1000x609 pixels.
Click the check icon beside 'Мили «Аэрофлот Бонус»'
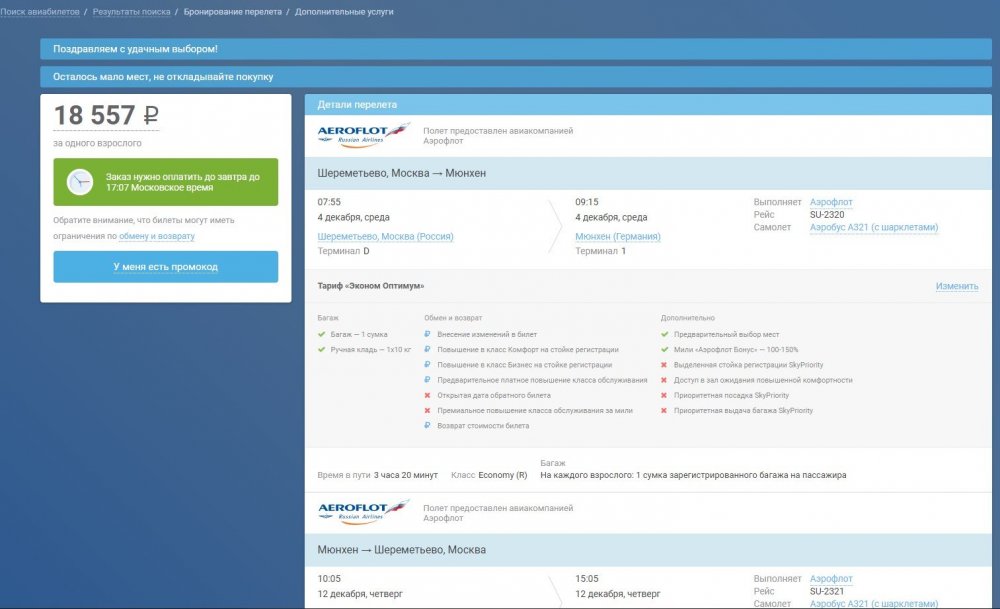(x=665, y=349)
